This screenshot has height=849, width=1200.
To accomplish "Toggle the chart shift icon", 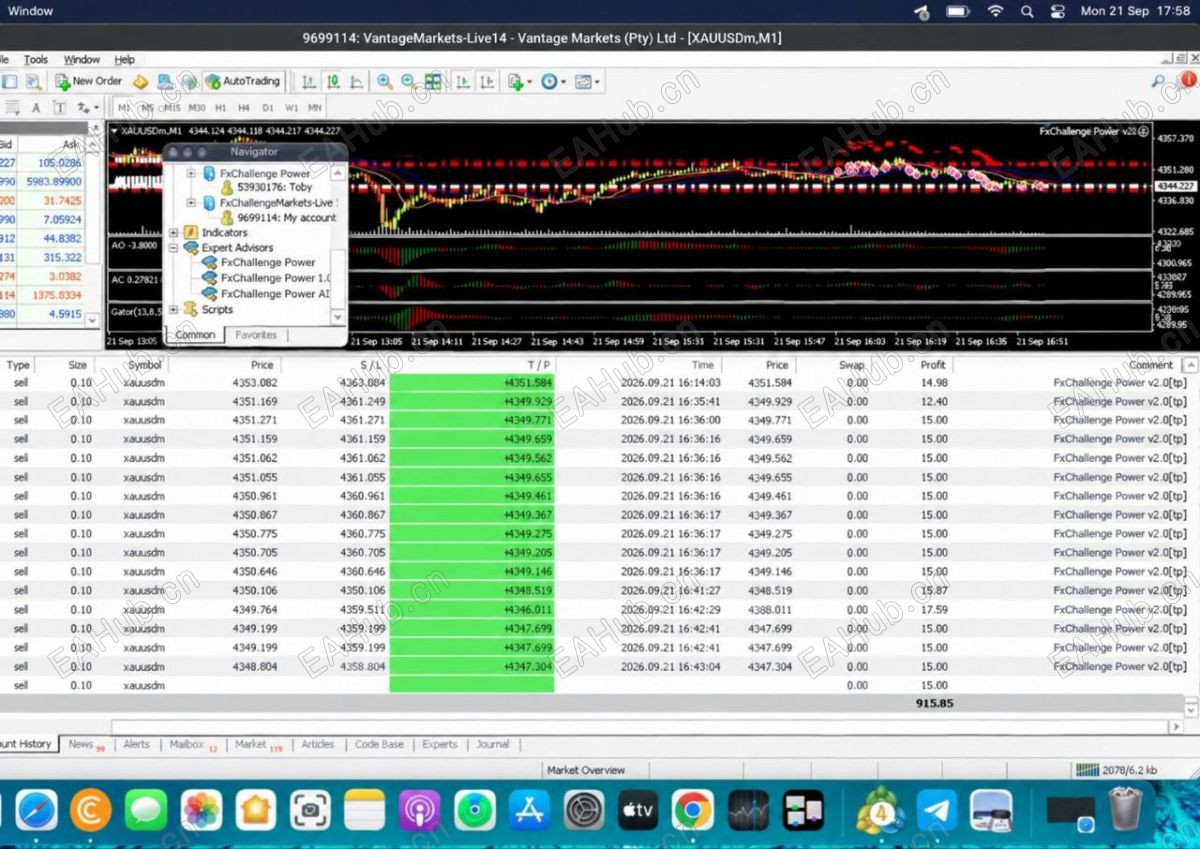I will coord(486,82).
